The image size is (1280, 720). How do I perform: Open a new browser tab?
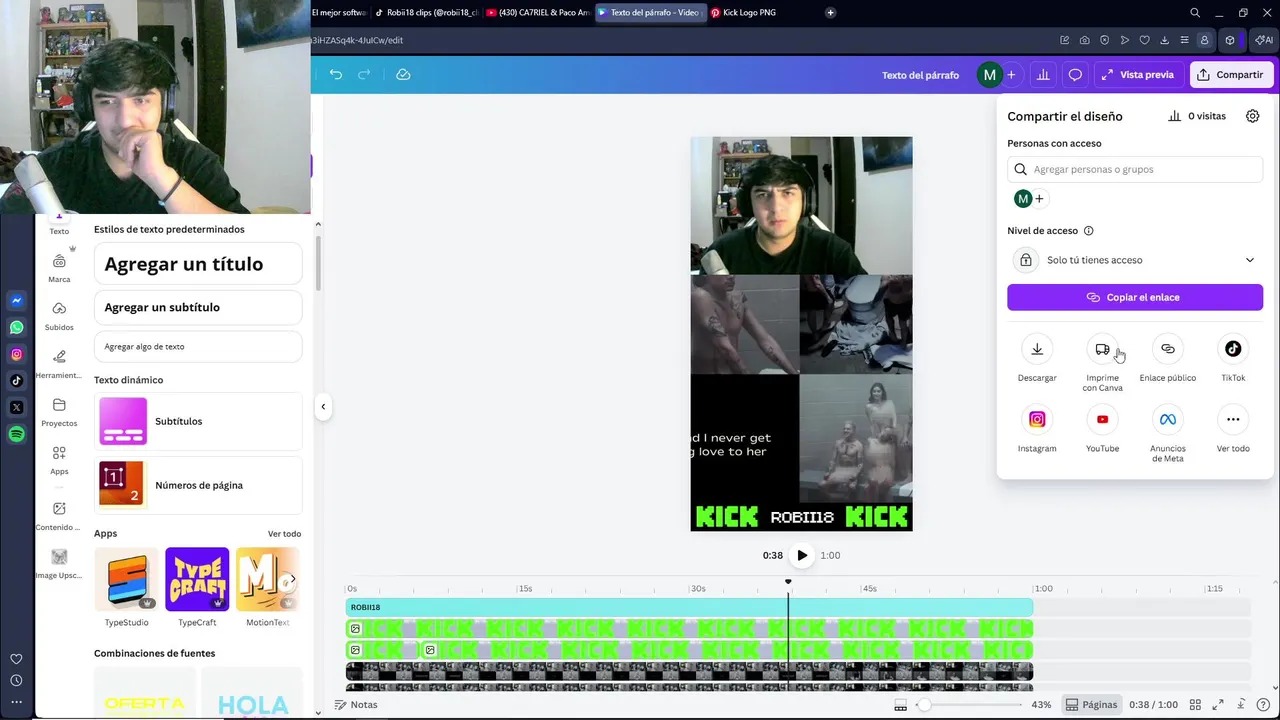click(830, 13)
